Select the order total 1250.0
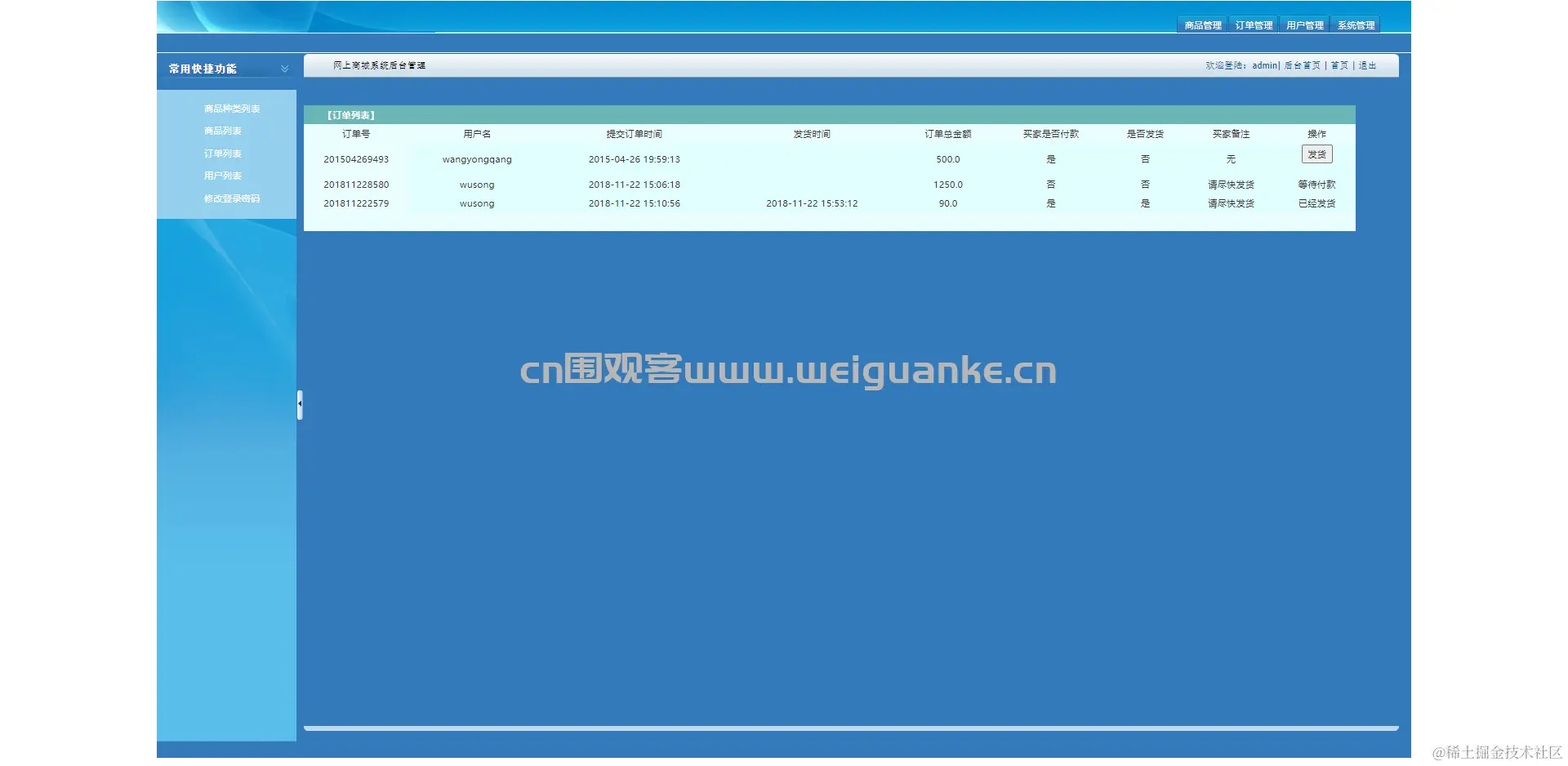 [x=948, y=185]
